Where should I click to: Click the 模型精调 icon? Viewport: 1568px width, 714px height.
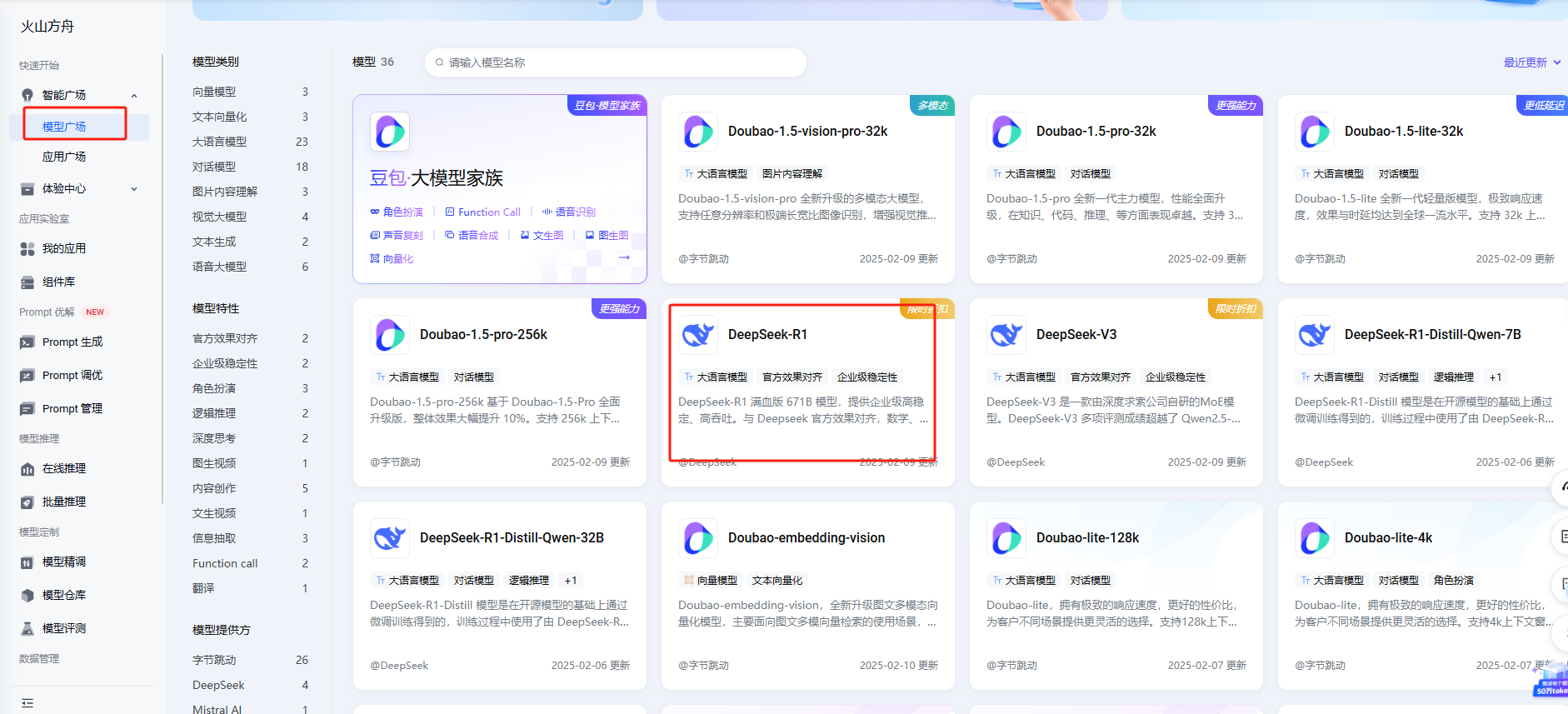pyautogui.click(x=27, y=562)
